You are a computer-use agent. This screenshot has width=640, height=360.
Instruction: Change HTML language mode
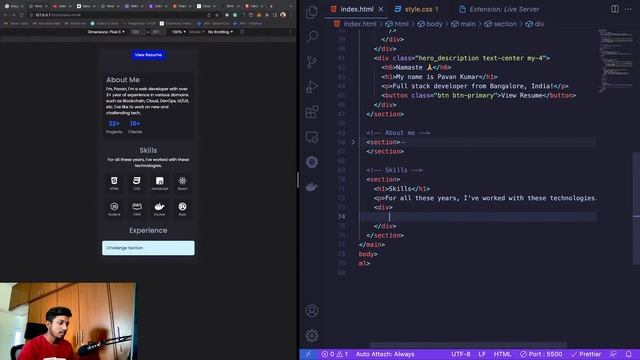click(502, 354)
